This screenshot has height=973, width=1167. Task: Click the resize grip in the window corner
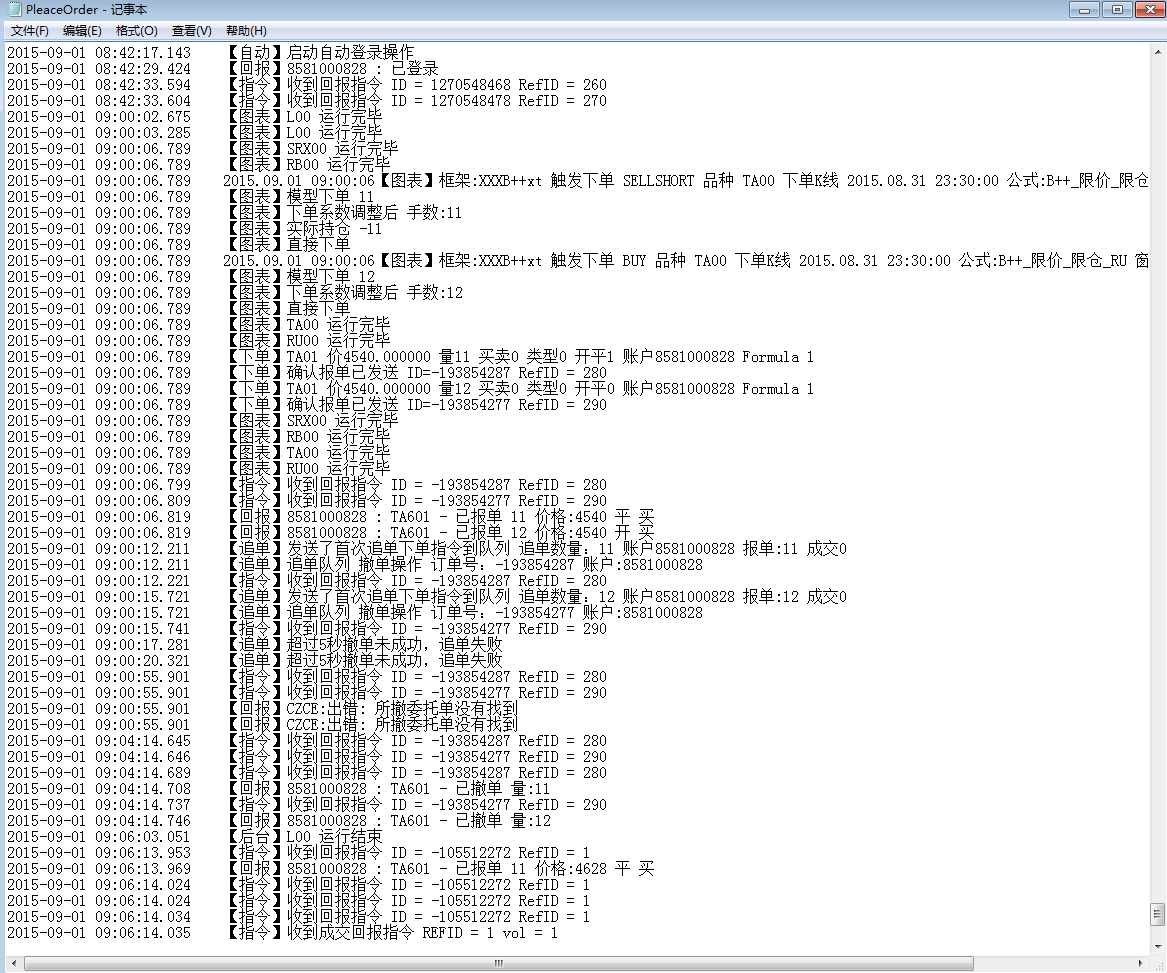pos(1157,963)
